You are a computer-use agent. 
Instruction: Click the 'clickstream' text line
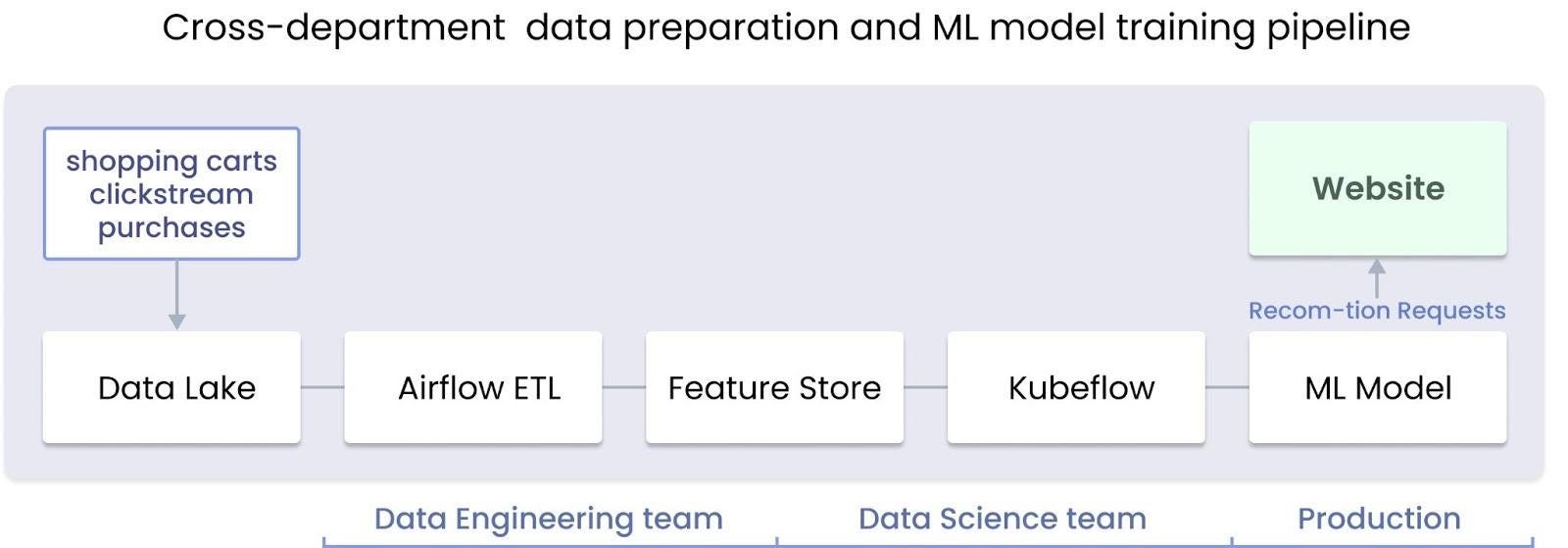coord(171,194)
